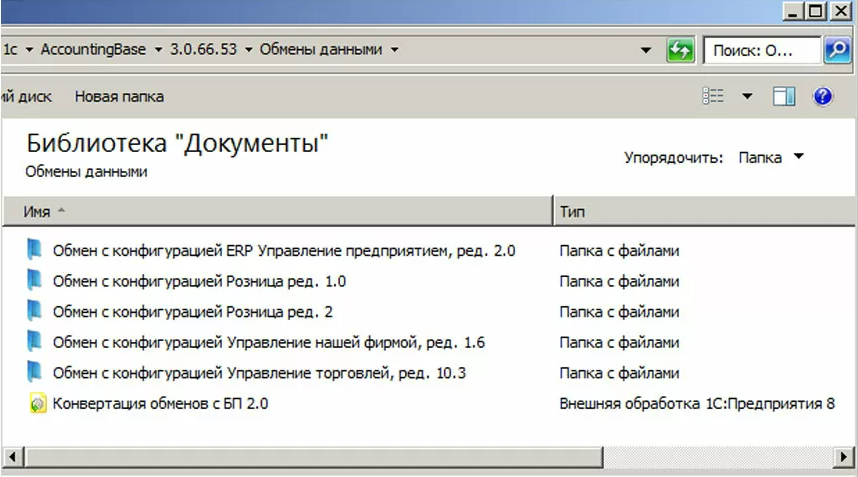858x477 pixels.
Task: Click the horizontal scrollbar thumb
Action: click(x=313, y=456)
